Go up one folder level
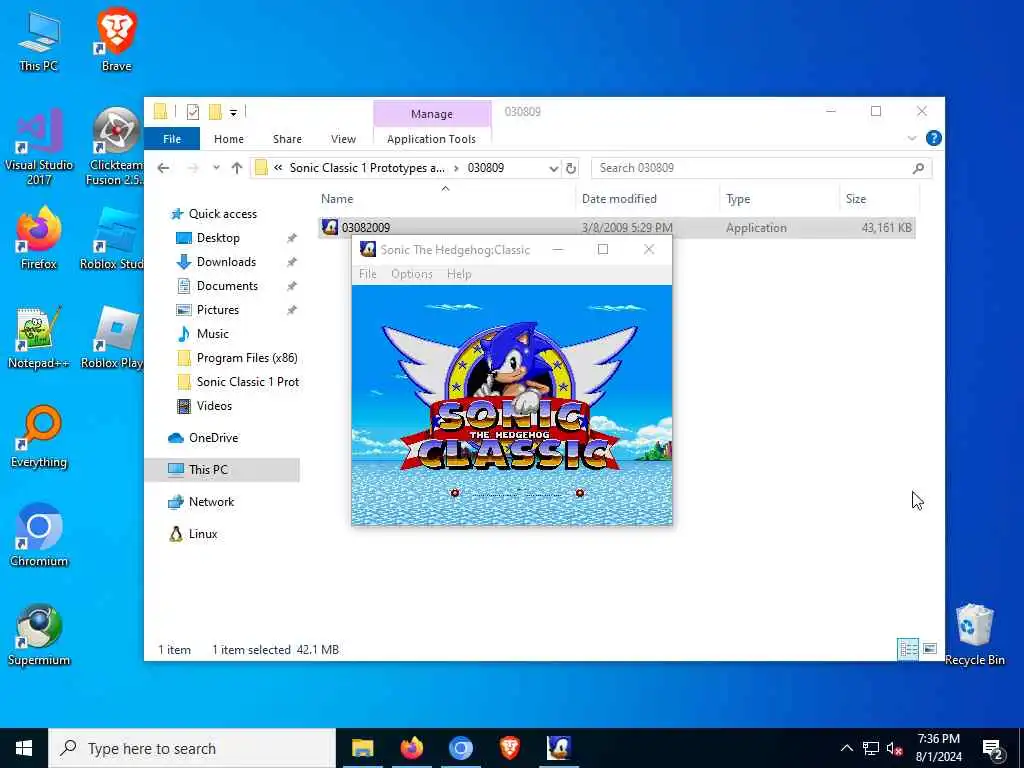Image resolution: width=1024 pixels, height=768 pixels. coord(236,168)
